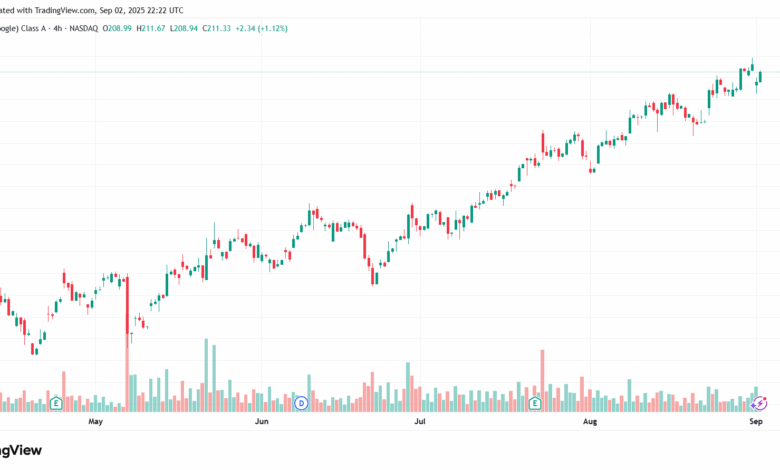Select the Aug label on time axis
Screen dimensions: 780x470
click(x=590, y=423)
